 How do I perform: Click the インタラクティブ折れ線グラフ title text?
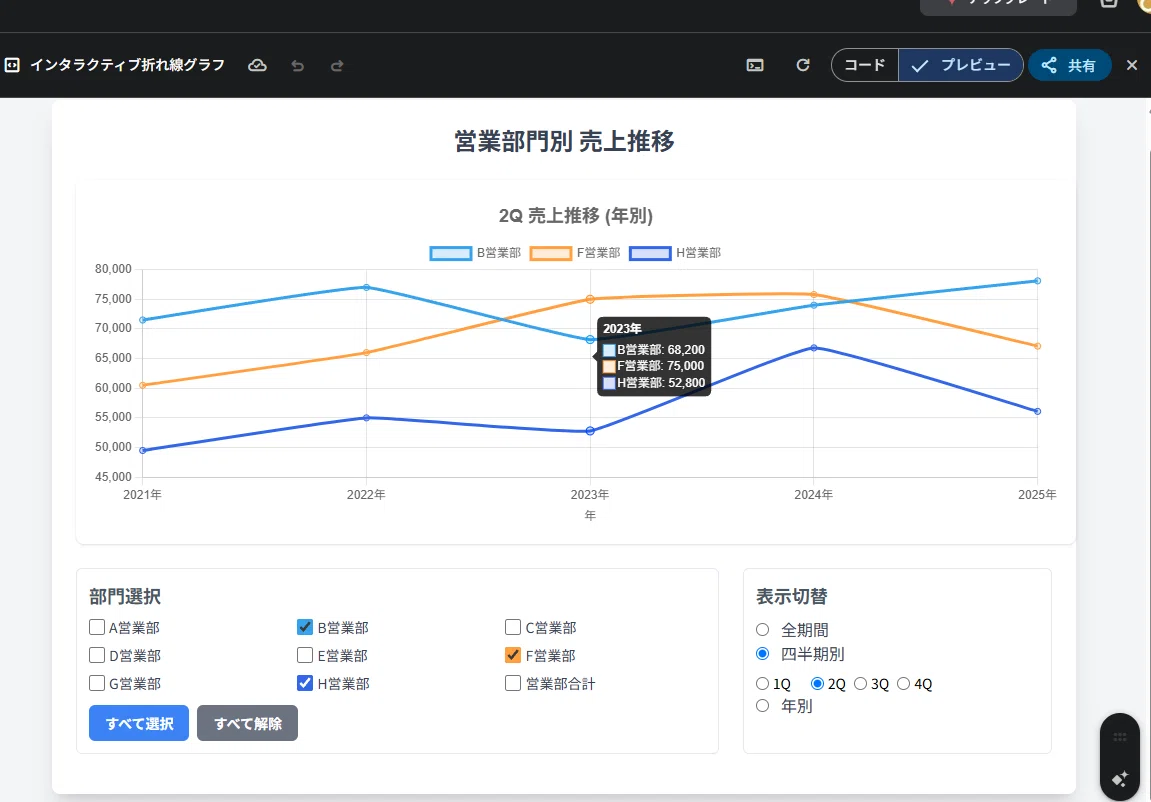tap(127, 65)
